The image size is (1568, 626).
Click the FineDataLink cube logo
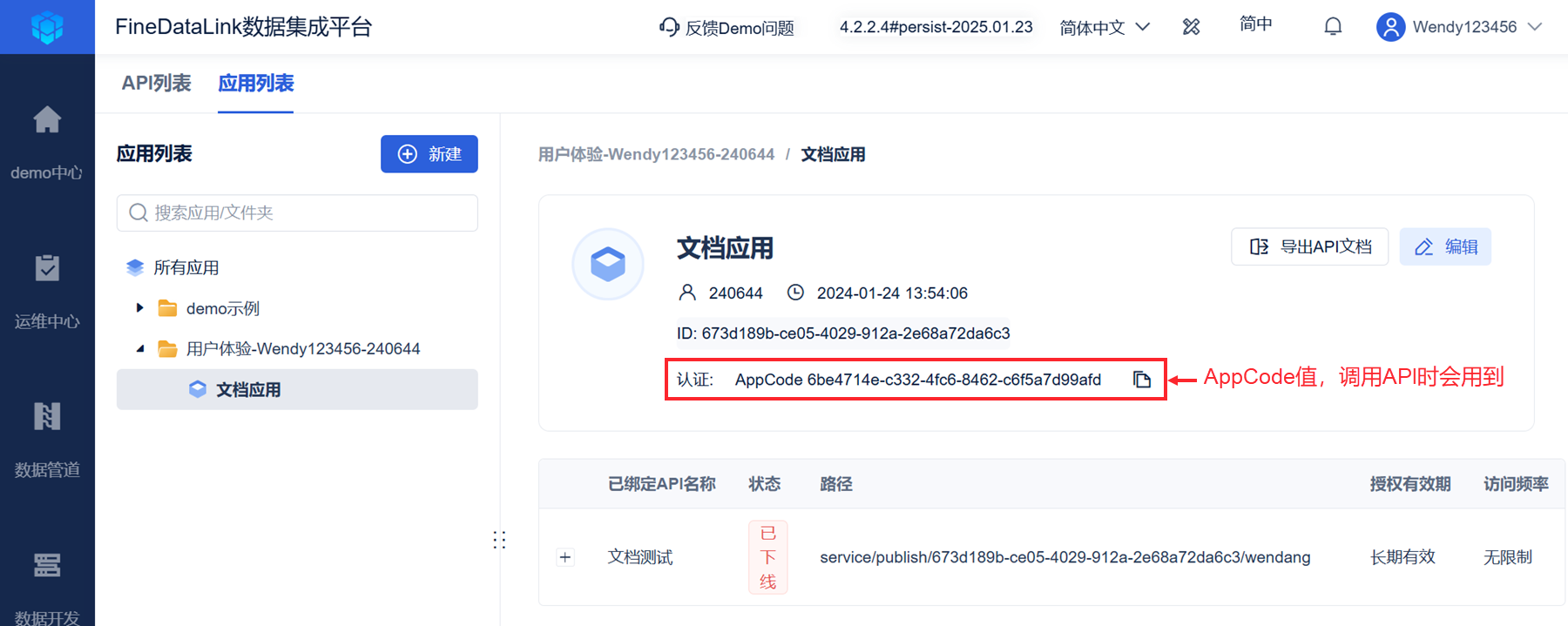(47, 27)
